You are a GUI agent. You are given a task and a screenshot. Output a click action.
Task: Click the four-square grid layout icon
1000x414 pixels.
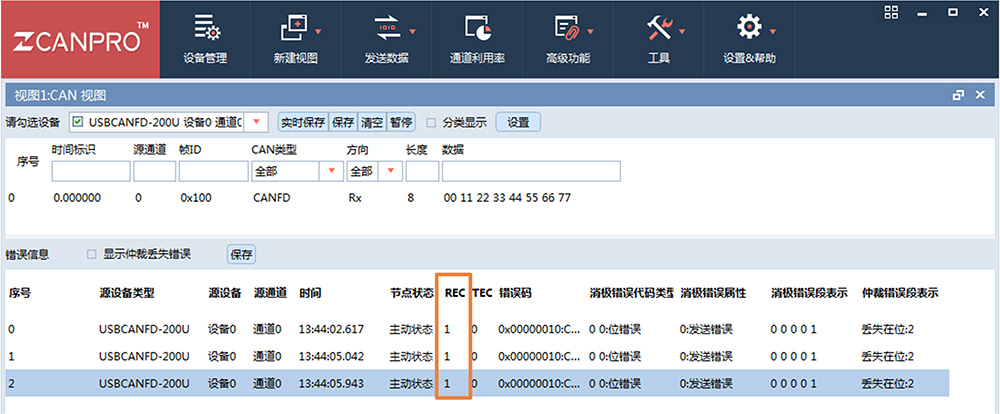point(893,12)
